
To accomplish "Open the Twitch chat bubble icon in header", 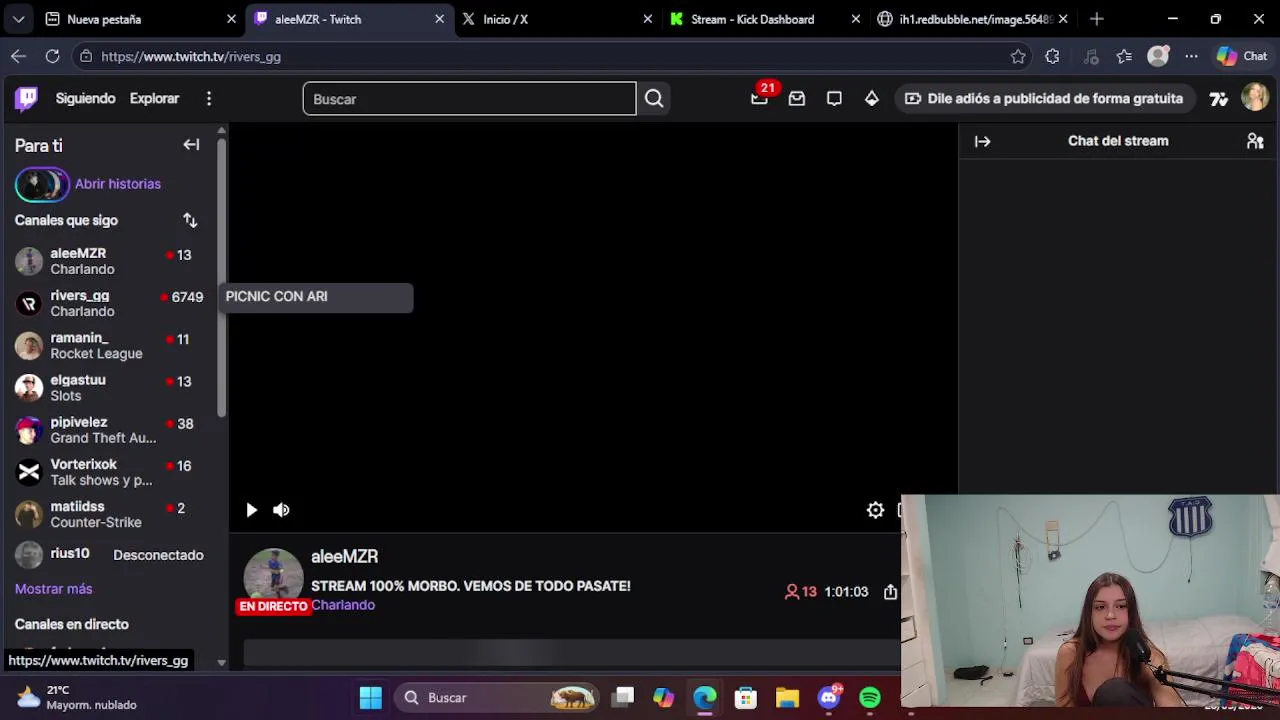I will (x=834, y=98).
